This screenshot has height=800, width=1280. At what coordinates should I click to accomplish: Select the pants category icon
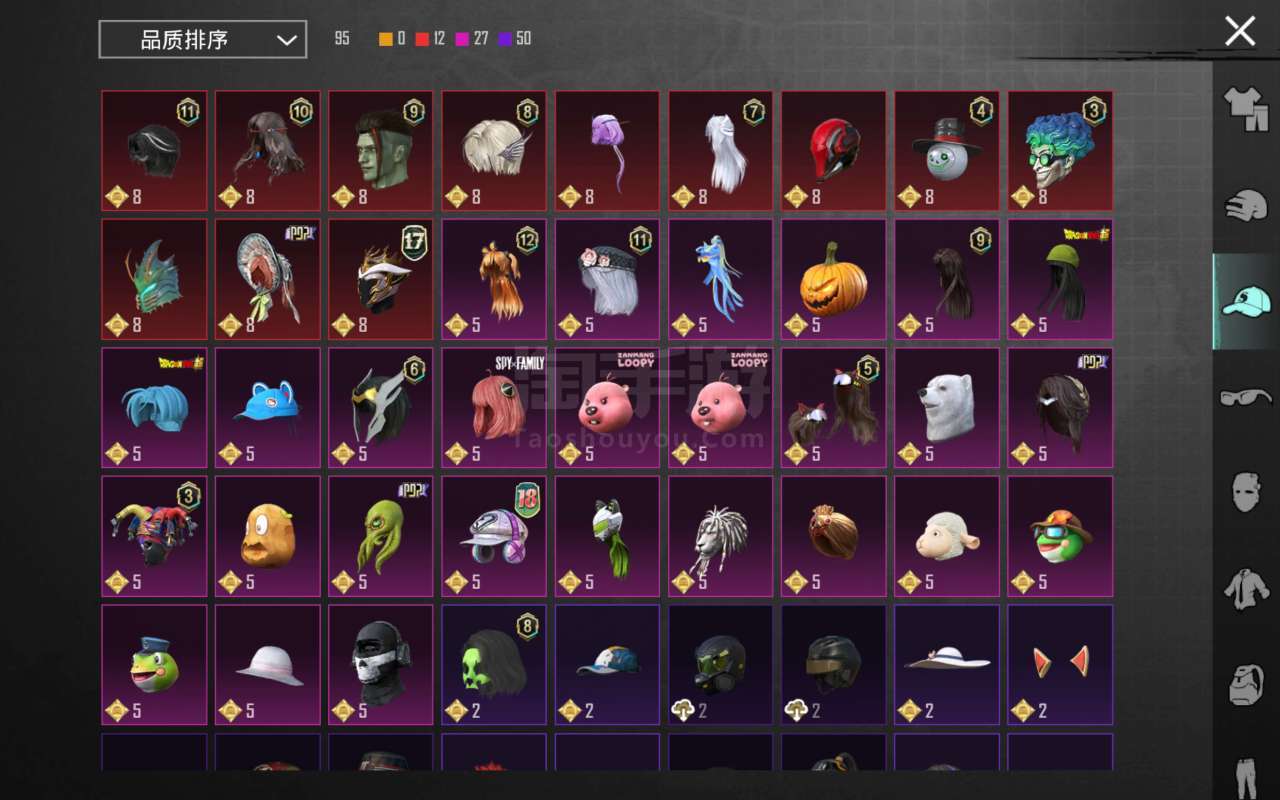click(x=1246, y=775)
